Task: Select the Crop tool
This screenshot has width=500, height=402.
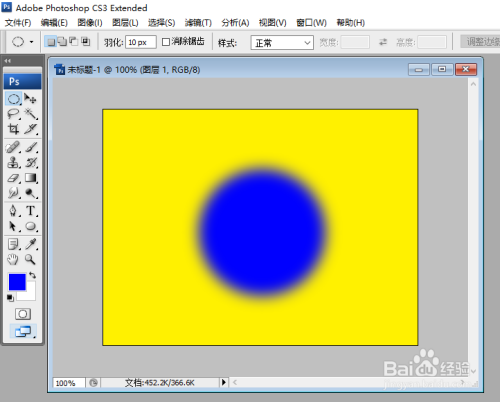Action: click(14, 129)
